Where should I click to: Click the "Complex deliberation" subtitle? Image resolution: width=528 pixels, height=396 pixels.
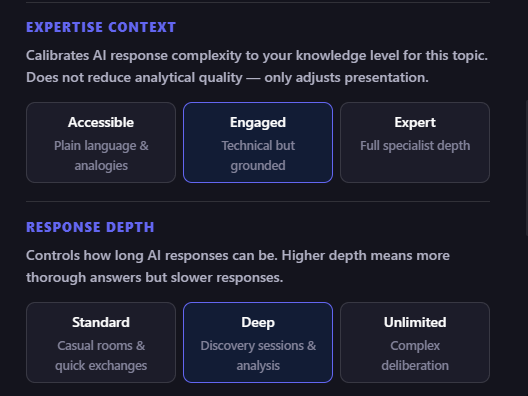pos(415,356)
